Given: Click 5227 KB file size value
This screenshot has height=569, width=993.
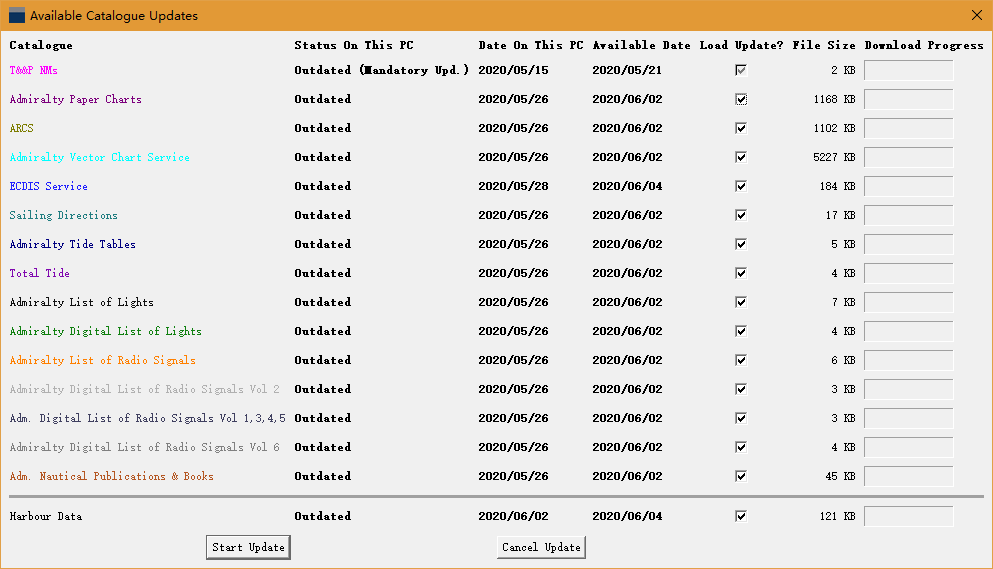Looking at the screenshot, I should (x=834, y=157).
